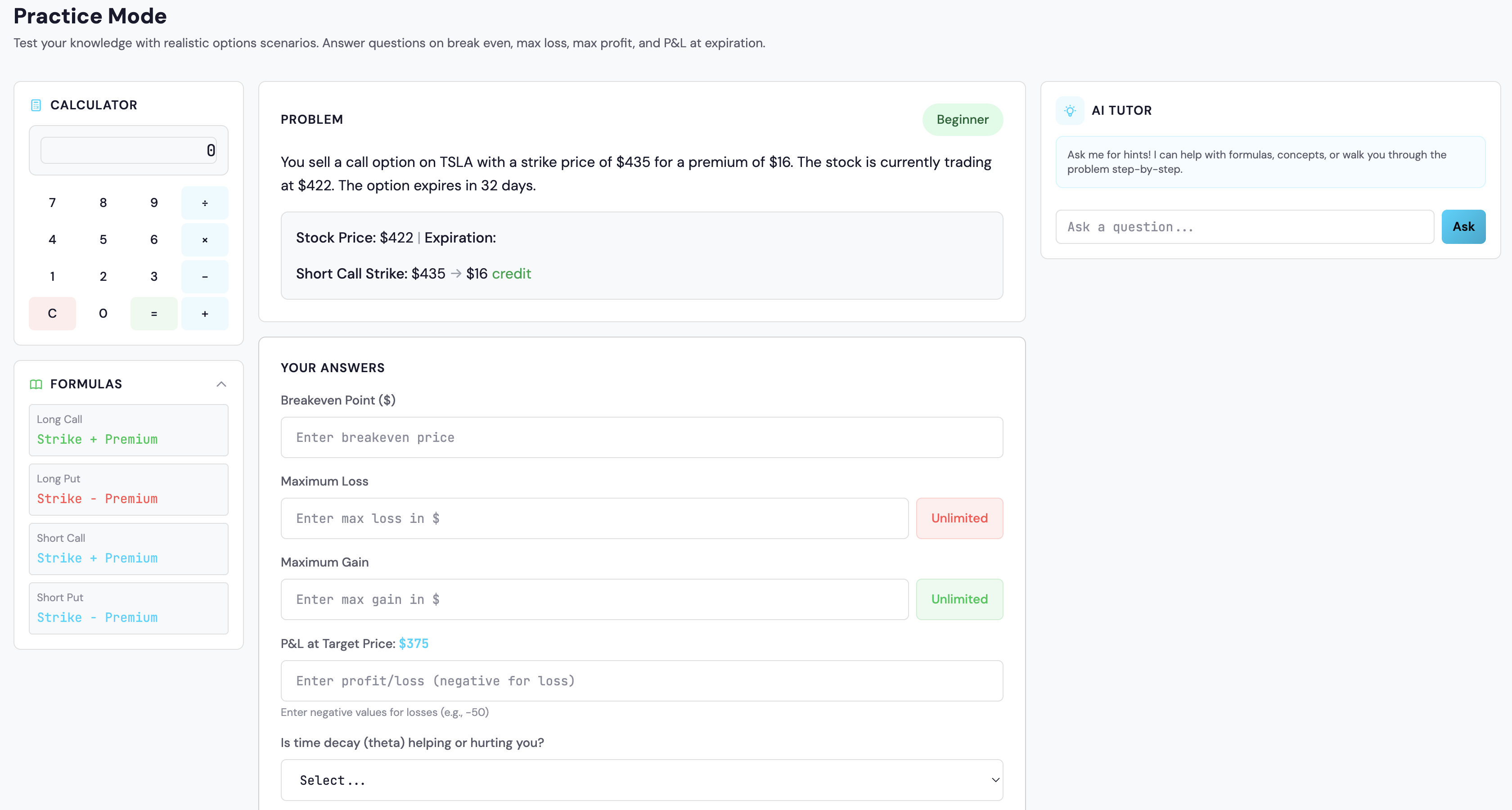Click the calculator divide operator key
The image size is (1512, 810).
coord(204,203)
